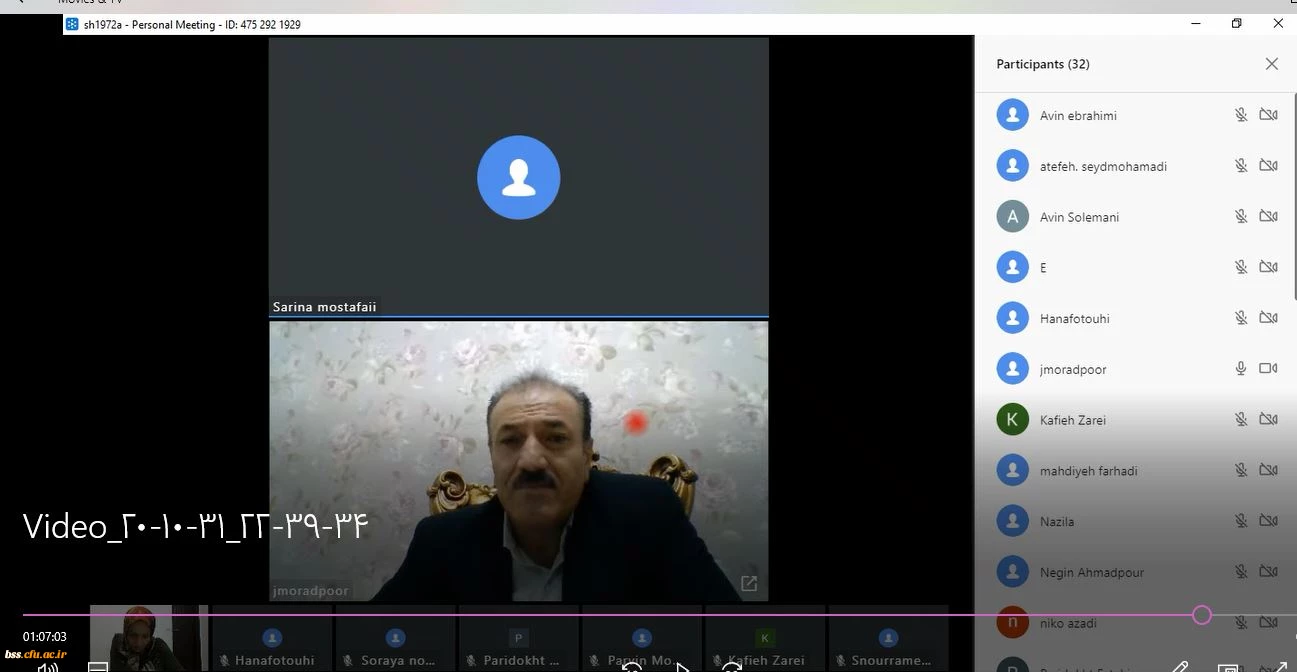This screenshot has height=672, width=1297.
Task: Click jmoradpoor's camera icon in participant list
Action: 1268,369
